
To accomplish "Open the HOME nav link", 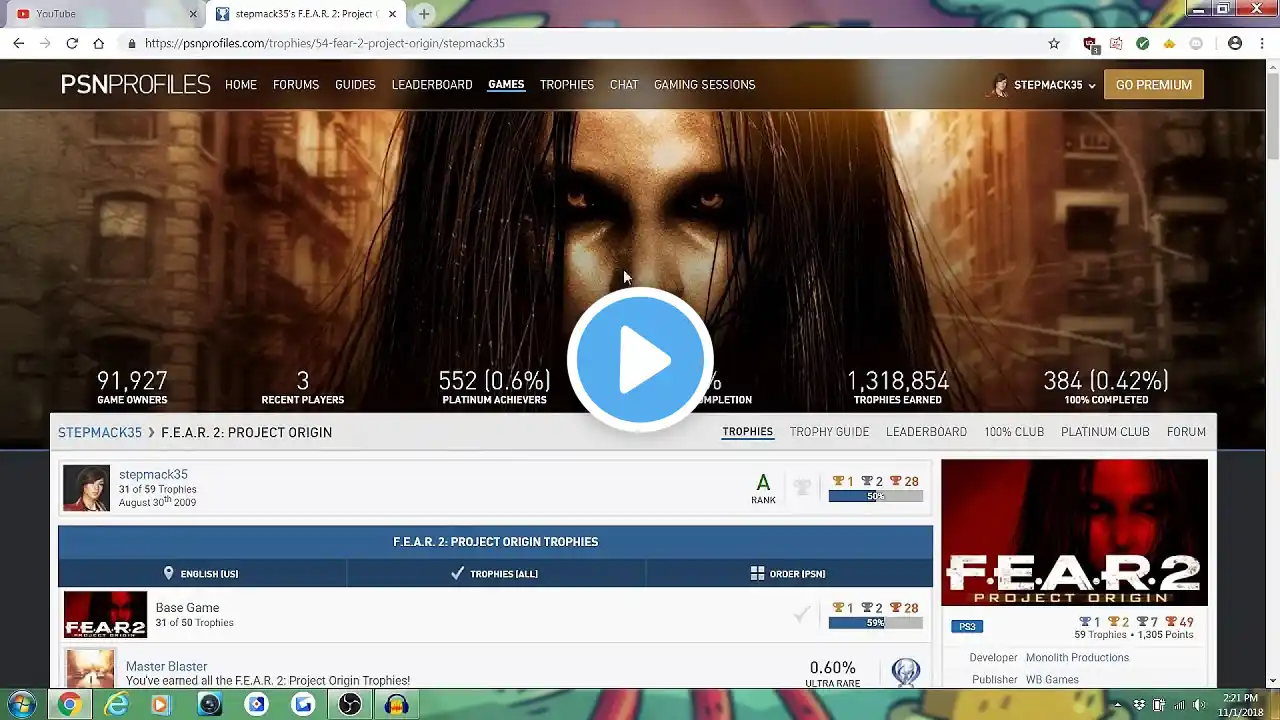I will [241, 85].
